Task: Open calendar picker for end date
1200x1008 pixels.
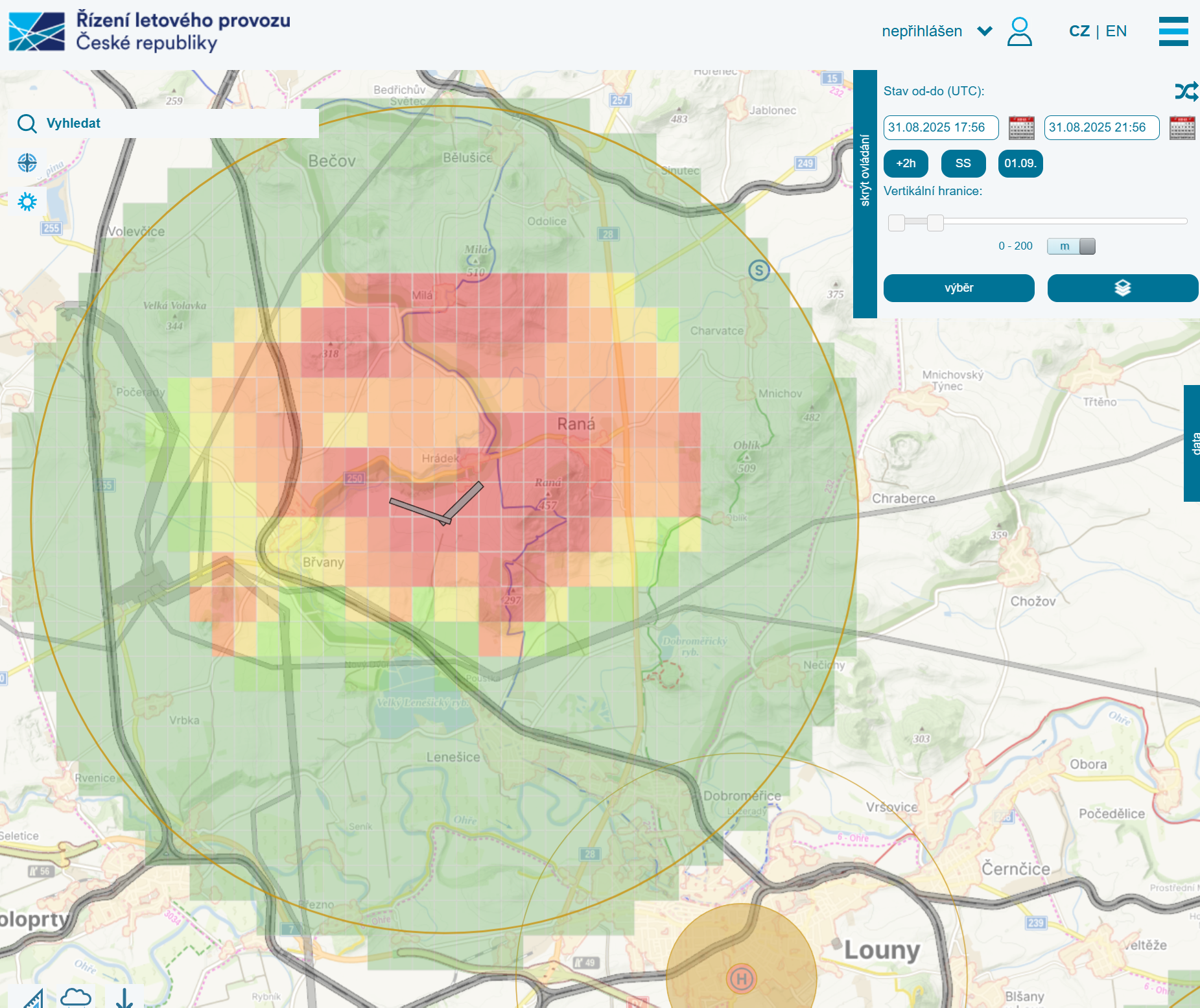Action: pos(1182,128)
